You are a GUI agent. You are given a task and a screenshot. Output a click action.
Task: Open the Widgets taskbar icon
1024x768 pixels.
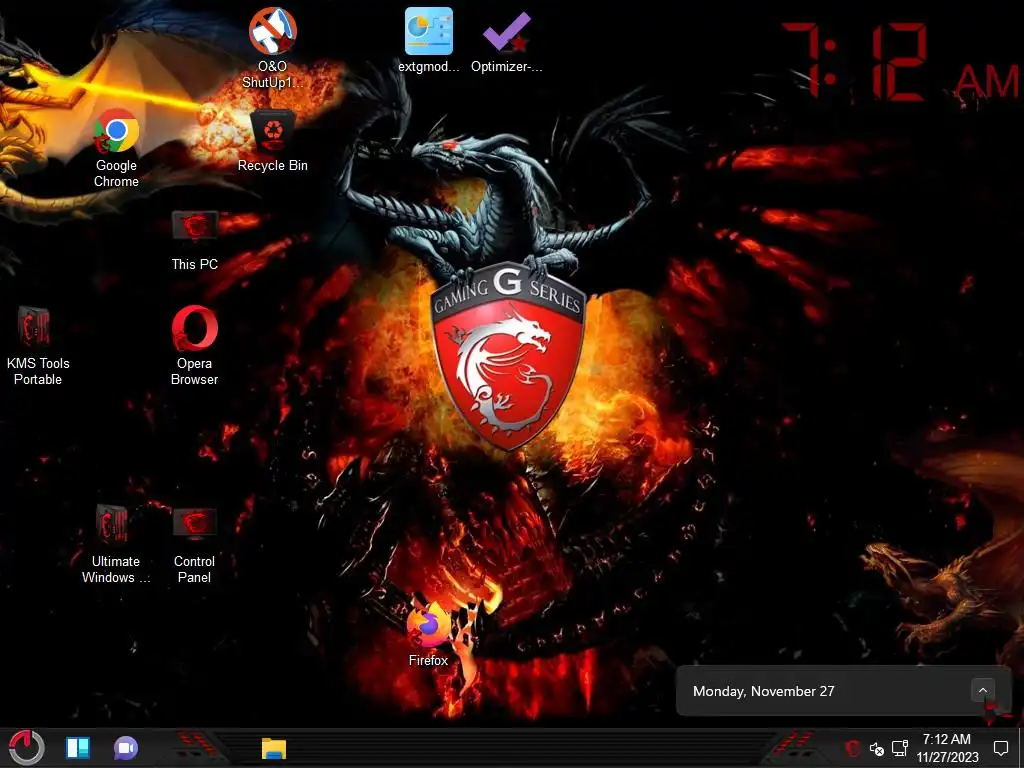pos(78,748)
